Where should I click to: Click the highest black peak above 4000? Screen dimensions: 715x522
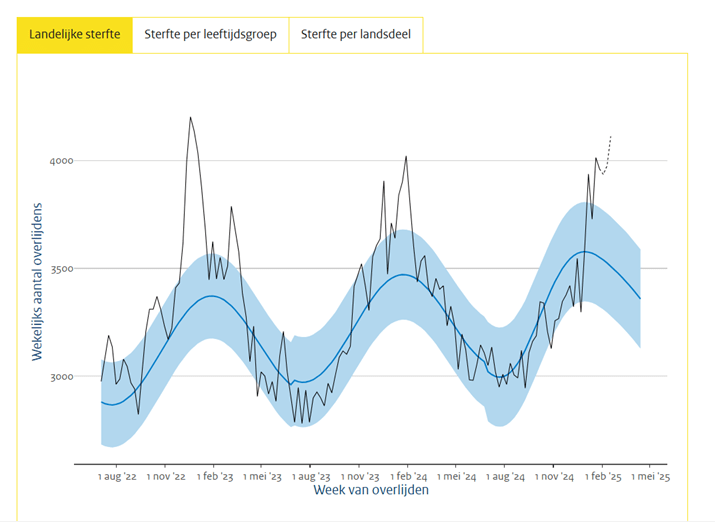click(x=190, y=118)
